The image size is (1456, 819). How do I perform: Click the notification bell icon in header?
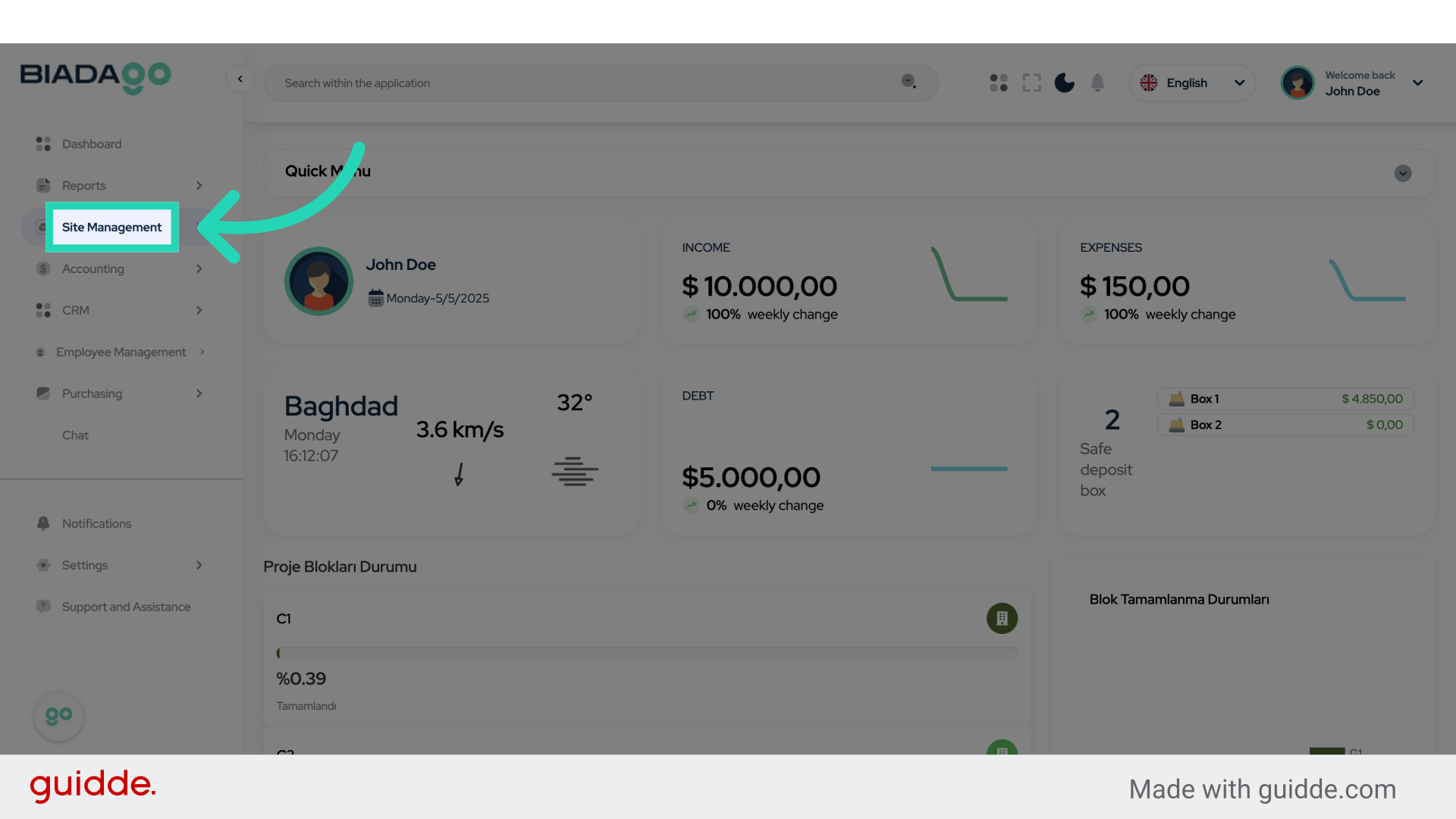1097,83
